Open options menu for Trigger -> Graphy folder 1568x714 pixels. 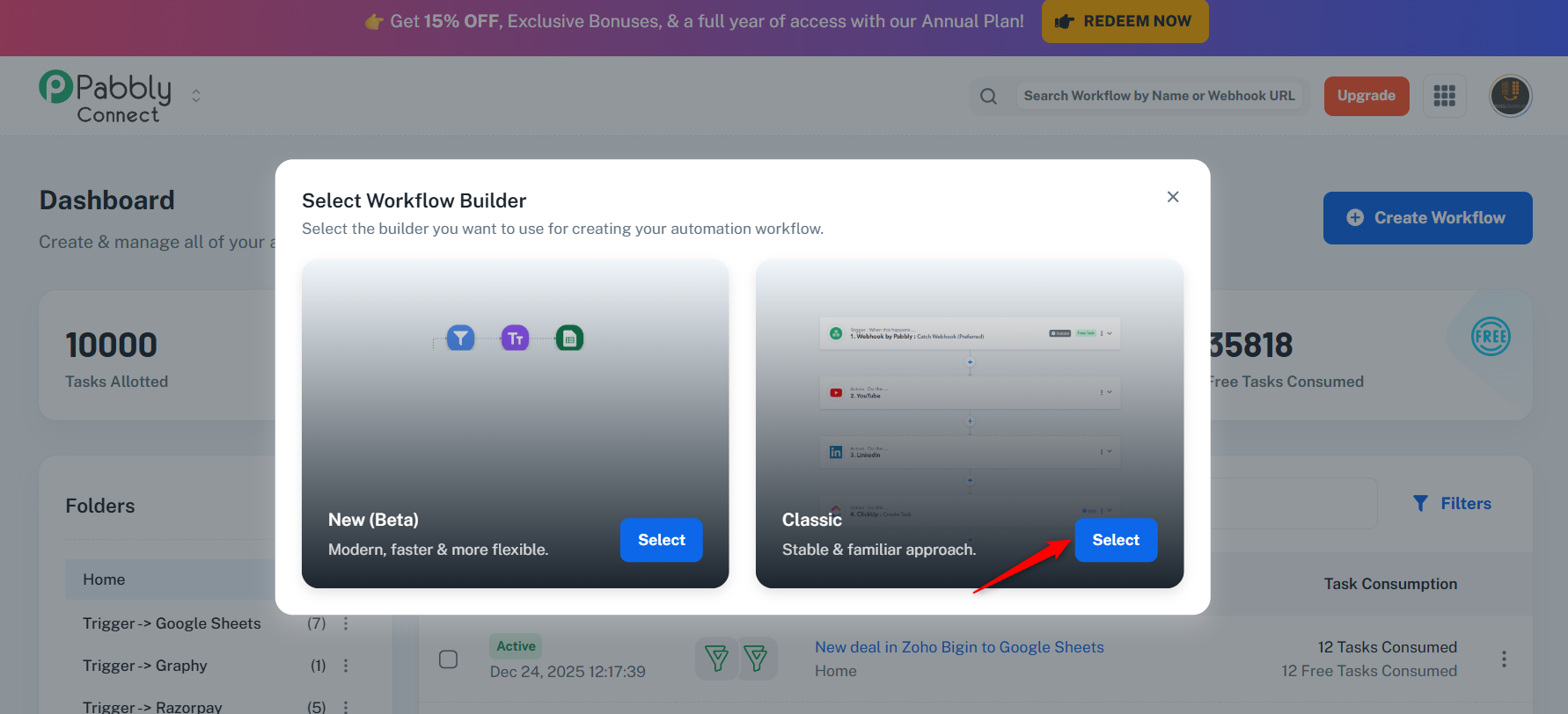point(346,666)
